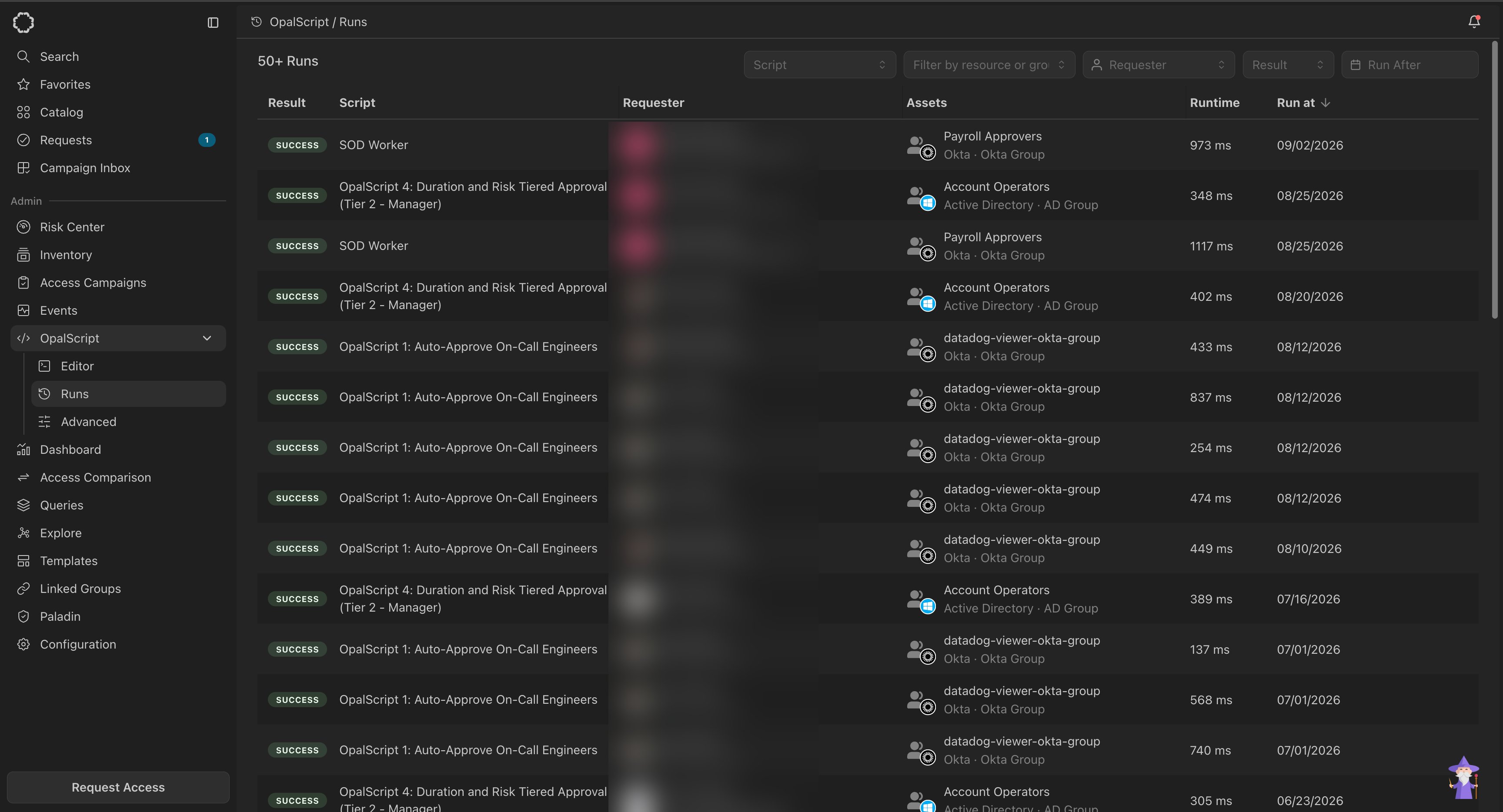Open the Filter by resource or group dropdown
This screenshot has height=812, width=1503.
click(x=989, y=65)
